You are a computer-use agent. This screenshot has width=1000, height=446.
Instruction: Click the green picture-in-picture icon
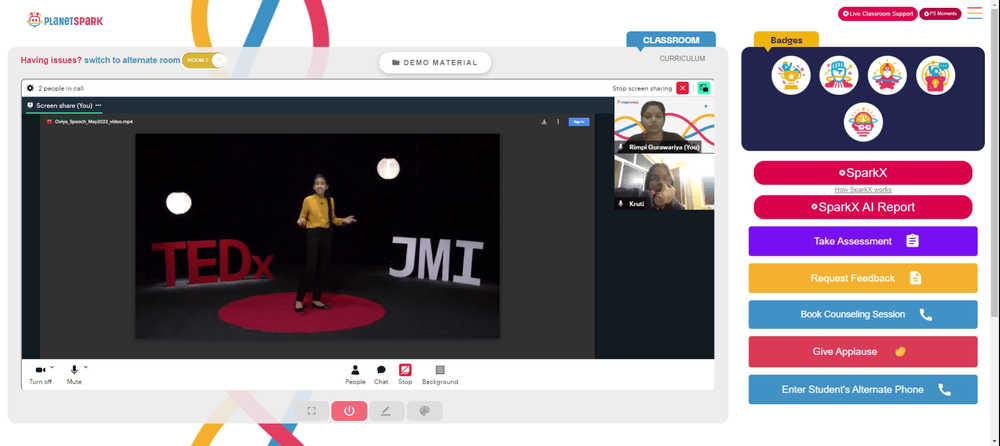point(703,88)
